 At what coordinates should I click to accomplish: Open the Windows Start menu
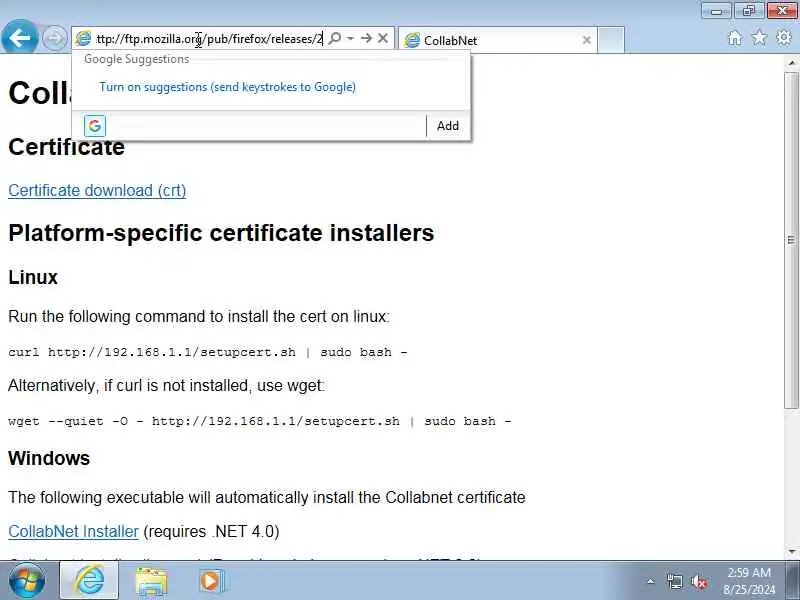pos(26,581)
